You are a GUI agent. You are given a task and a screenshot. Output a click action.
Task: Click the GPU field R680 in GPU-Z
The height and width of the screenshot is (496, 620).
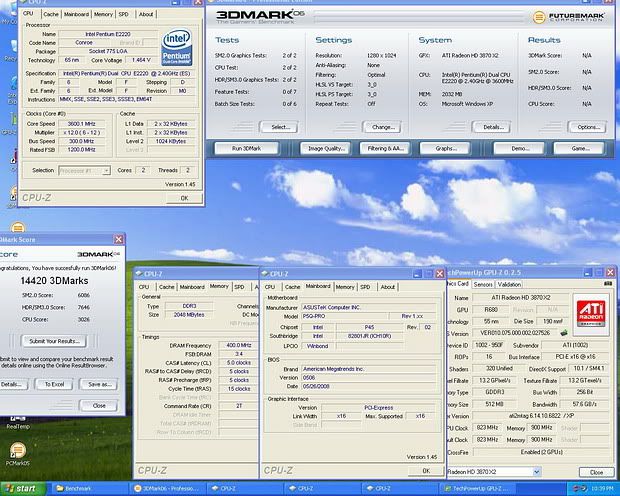coord(491,310)
